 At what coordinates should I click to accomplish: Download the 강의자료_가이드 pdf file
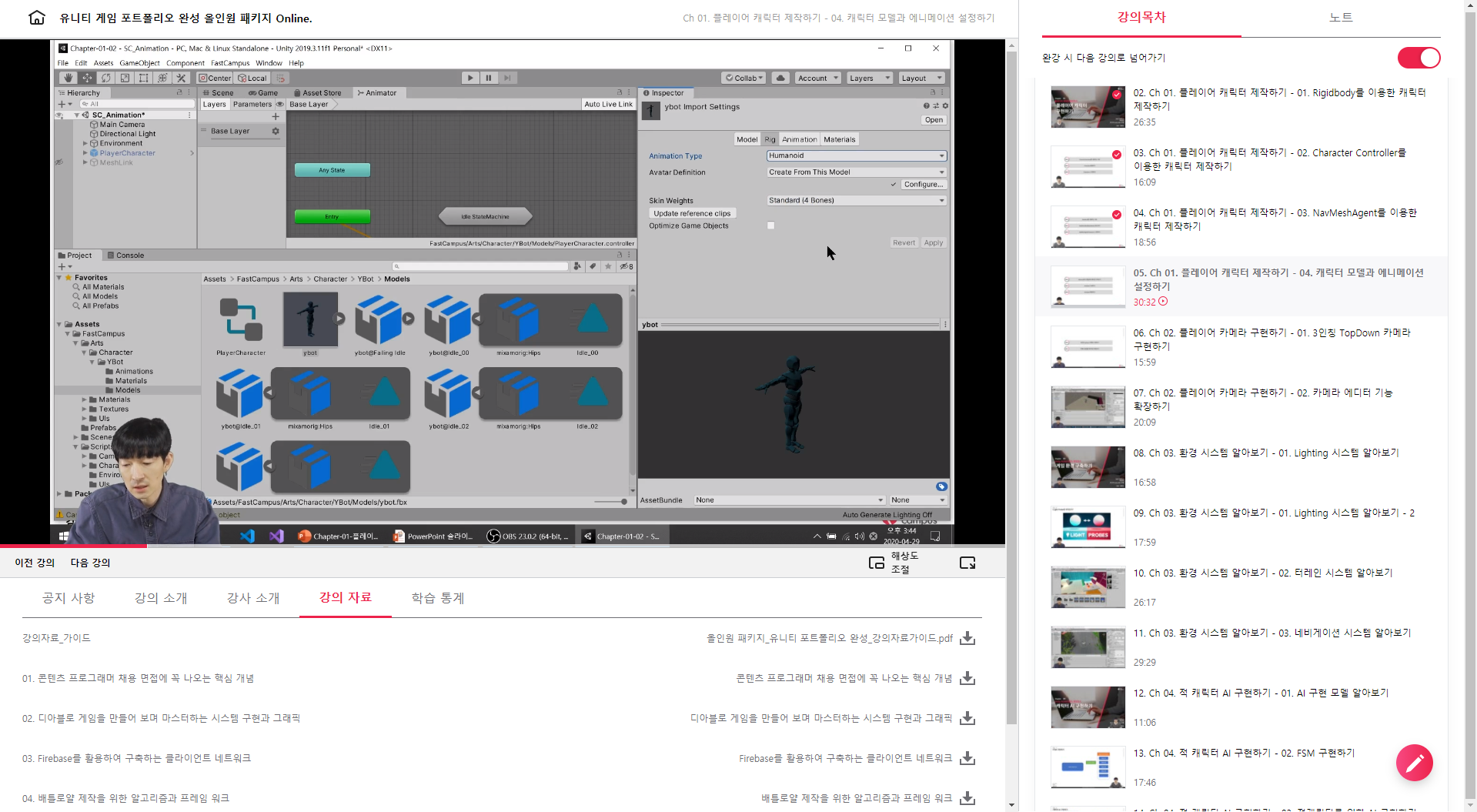click(967, 638)
